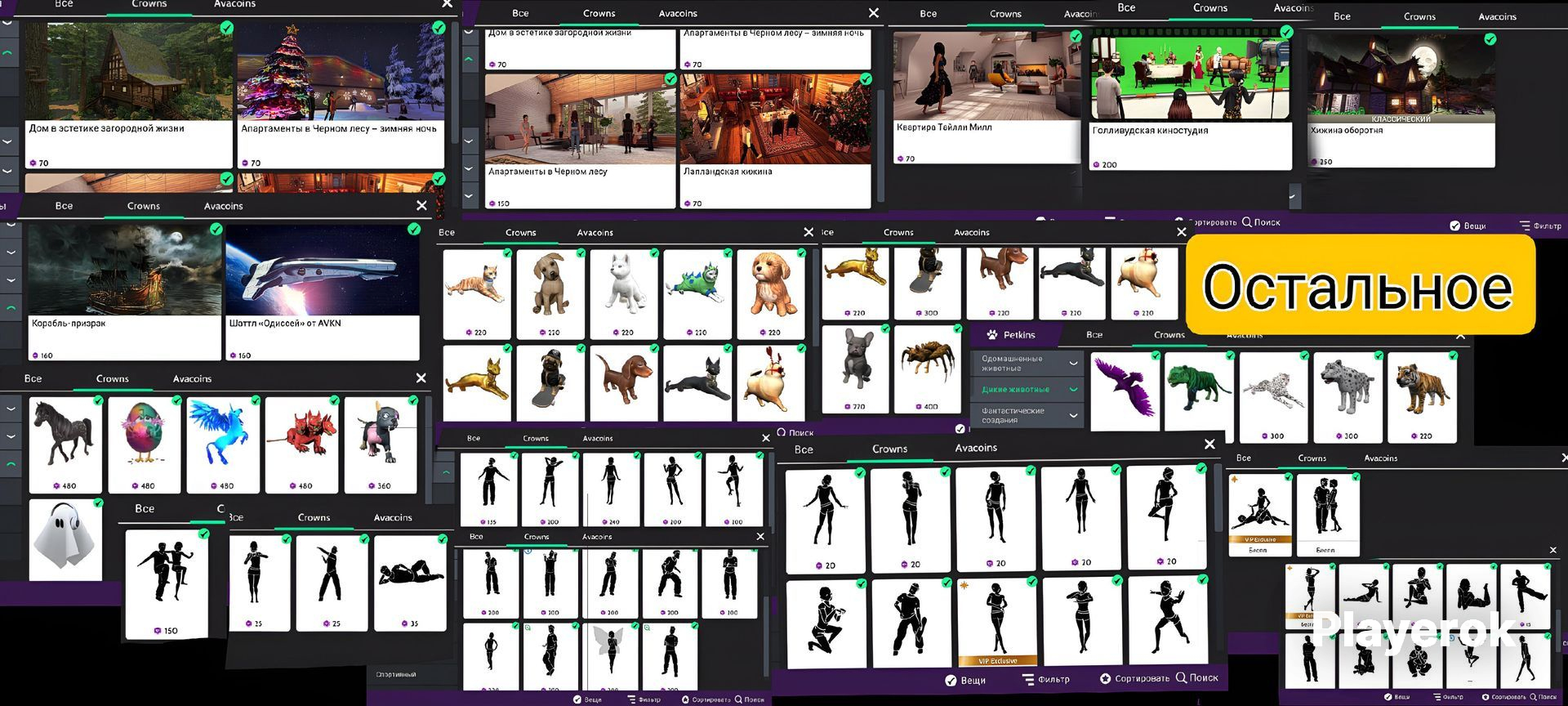Expand the Одомашненные животные category
This screenshot has width=1568, height=706.
coord(1073,363)
